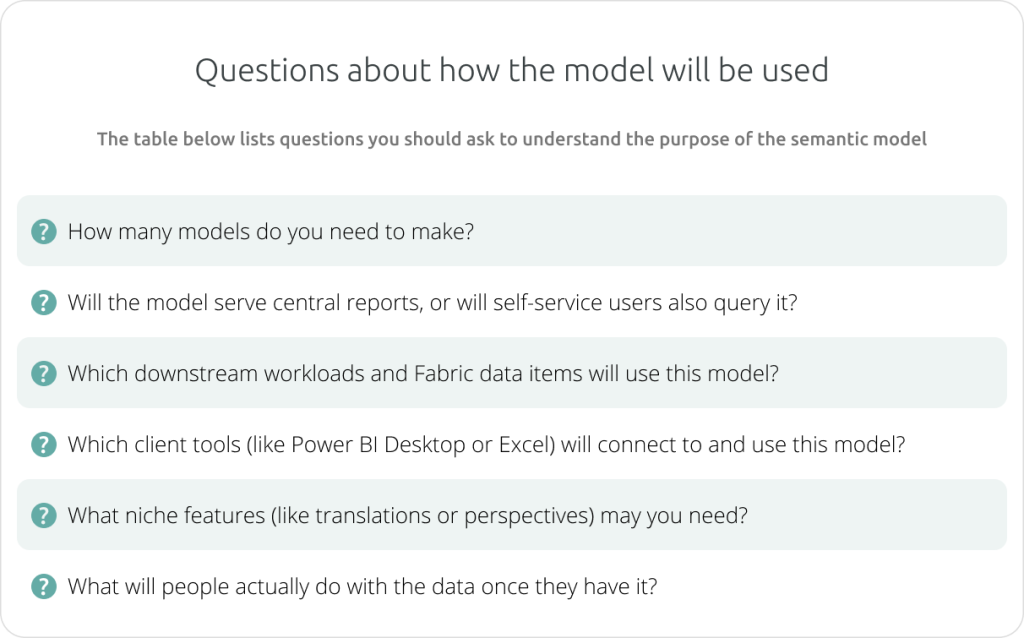The height and width of the screenshot is (638, 1024).
Task: Select 'How many models do you need to make?' text
Action: click(271, 232)
